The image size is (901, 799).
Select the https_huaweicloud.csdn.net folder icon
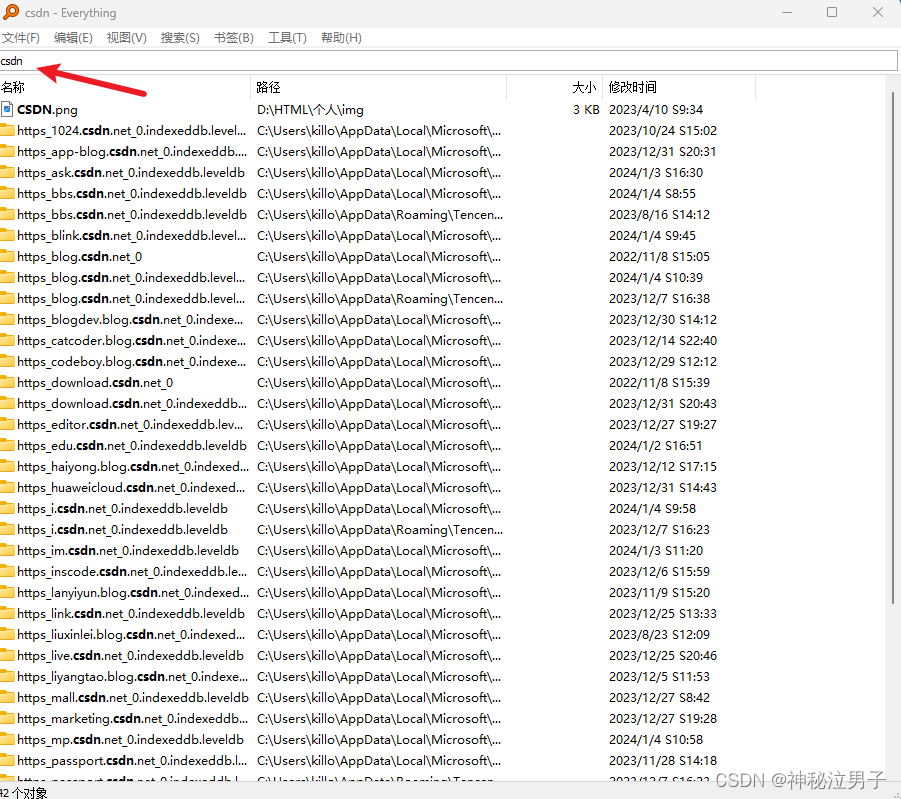(7, 487)
